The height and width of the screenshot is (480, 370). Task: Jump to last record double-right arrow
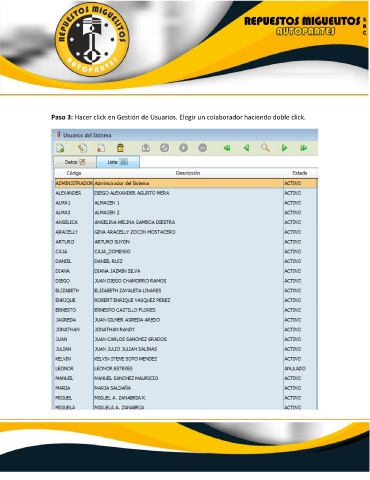pyautogui.click(x=304, y=148)
